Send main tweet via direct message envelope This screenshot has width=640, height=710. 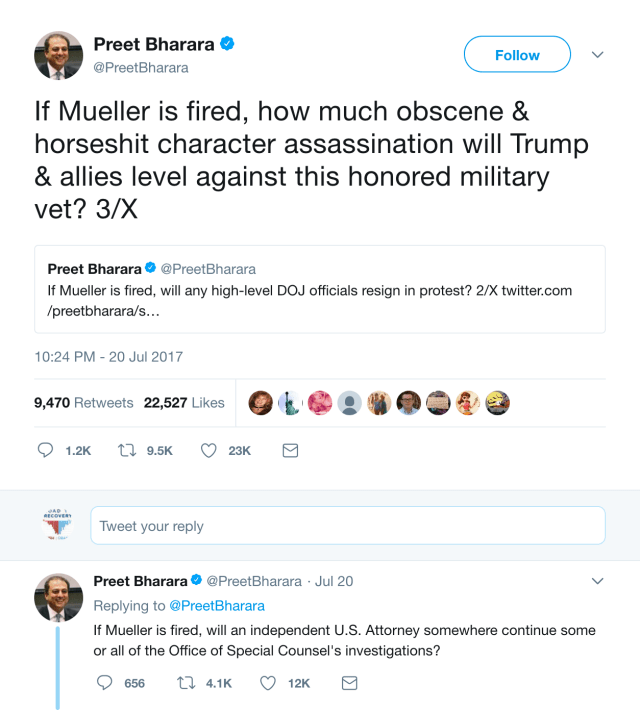click(290, 451)
